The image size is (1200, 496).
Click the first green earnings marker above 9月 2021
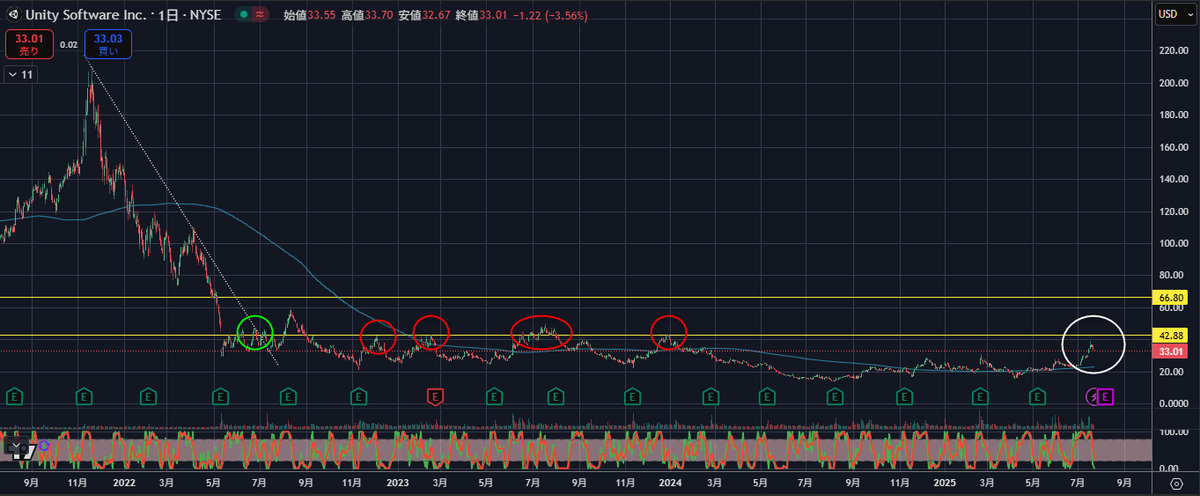(x=15, y=397)
